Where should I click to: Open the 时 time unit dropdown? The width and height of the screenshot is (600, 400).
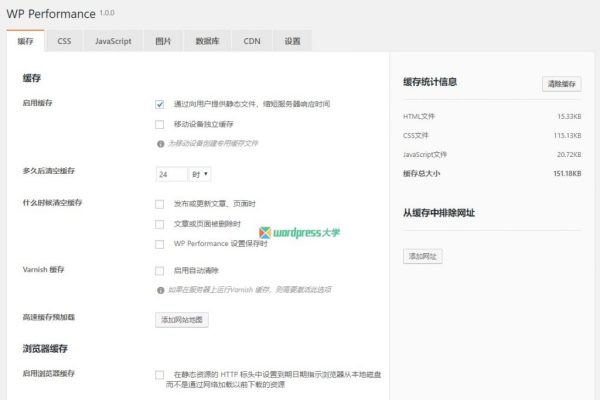(199, 174)
